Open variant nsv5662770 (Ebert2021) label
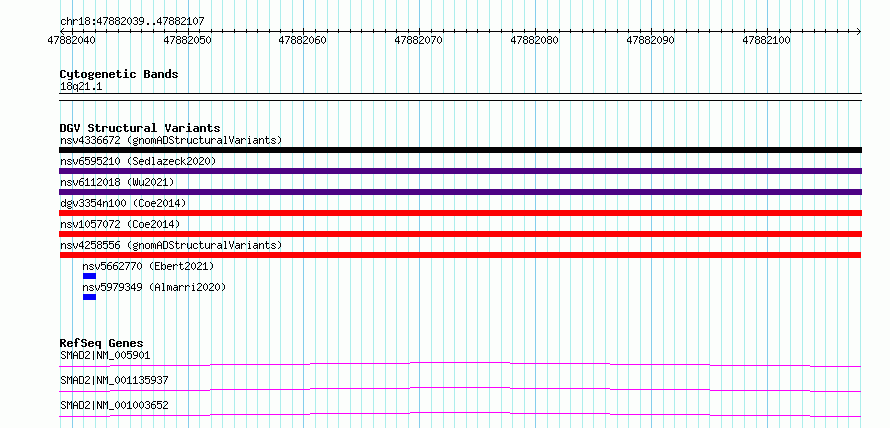The image size is (890, 428). pos(149,266)
